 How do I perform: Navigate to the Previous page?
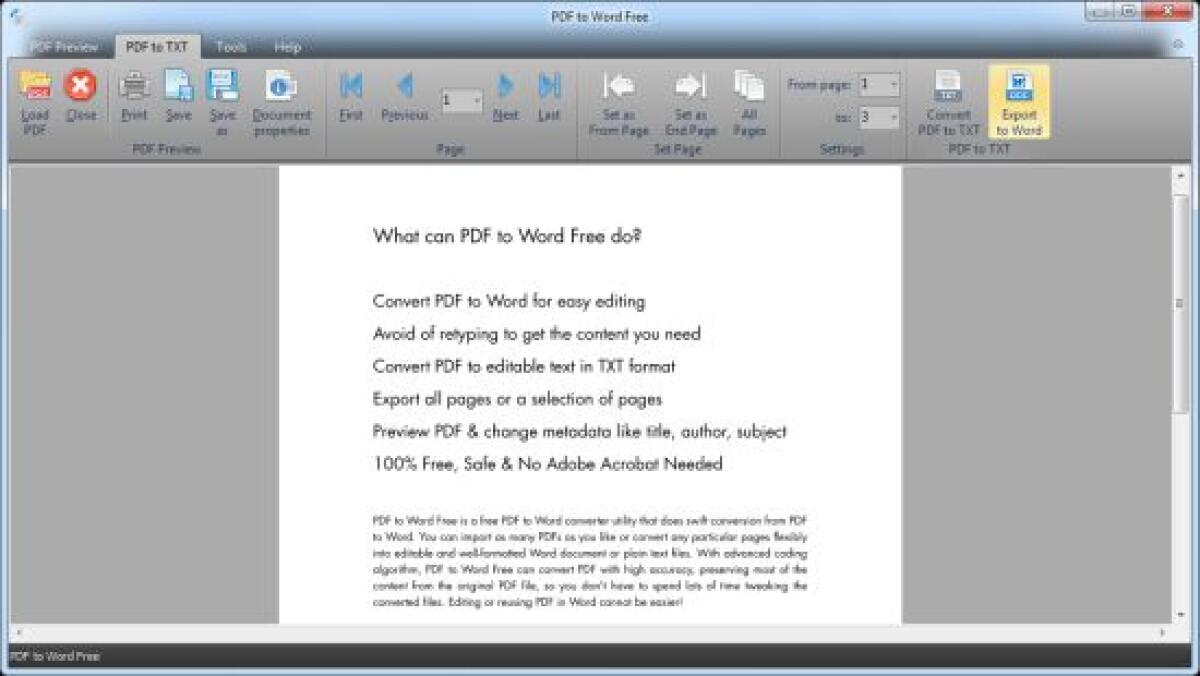[406, 100]
